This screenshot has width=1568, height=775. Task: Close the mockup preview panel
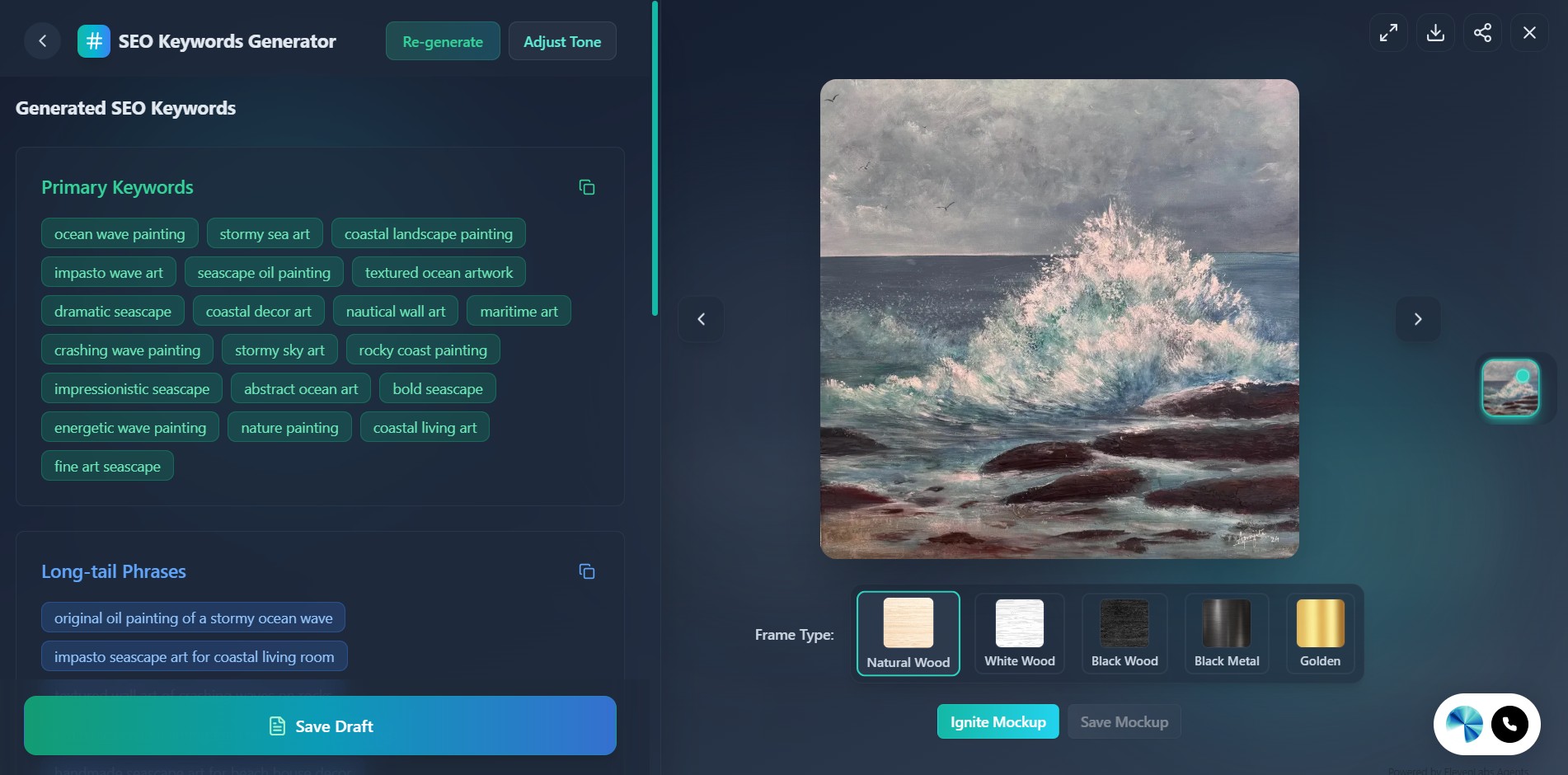[1529, 33]
